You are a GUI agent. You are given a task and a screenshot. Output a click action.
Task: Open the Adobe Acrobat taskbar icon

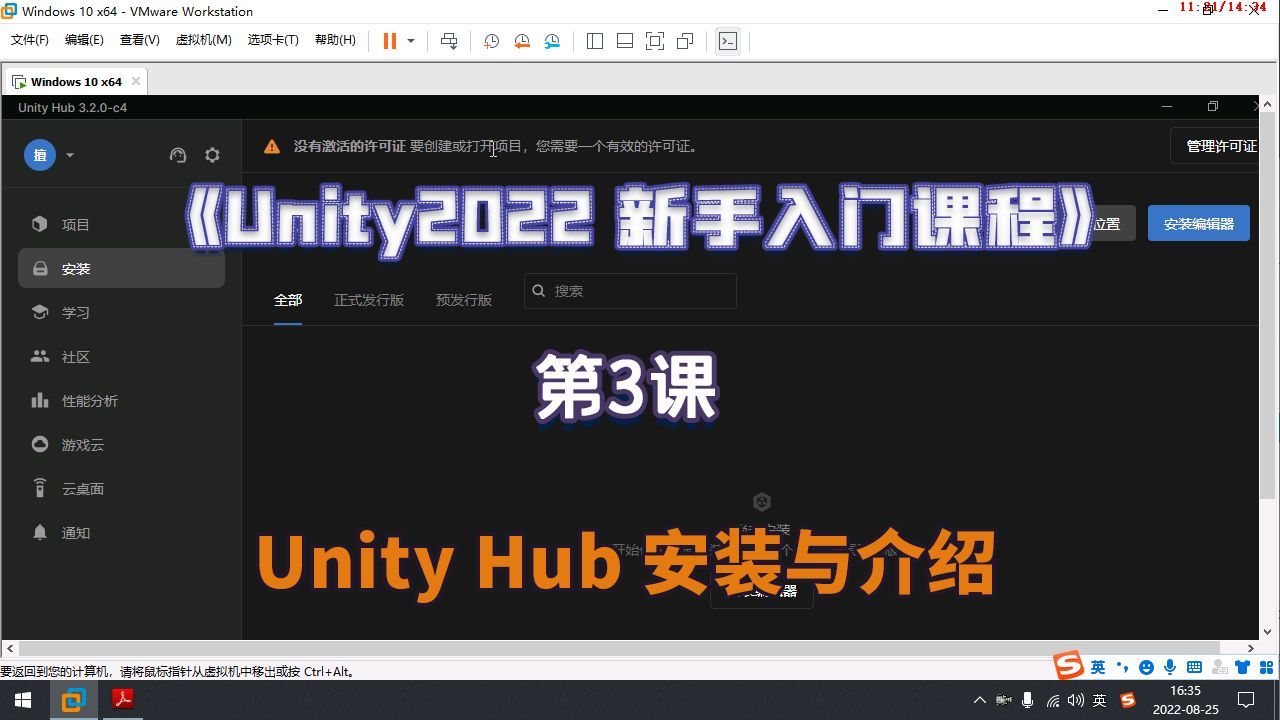point(122,700)
